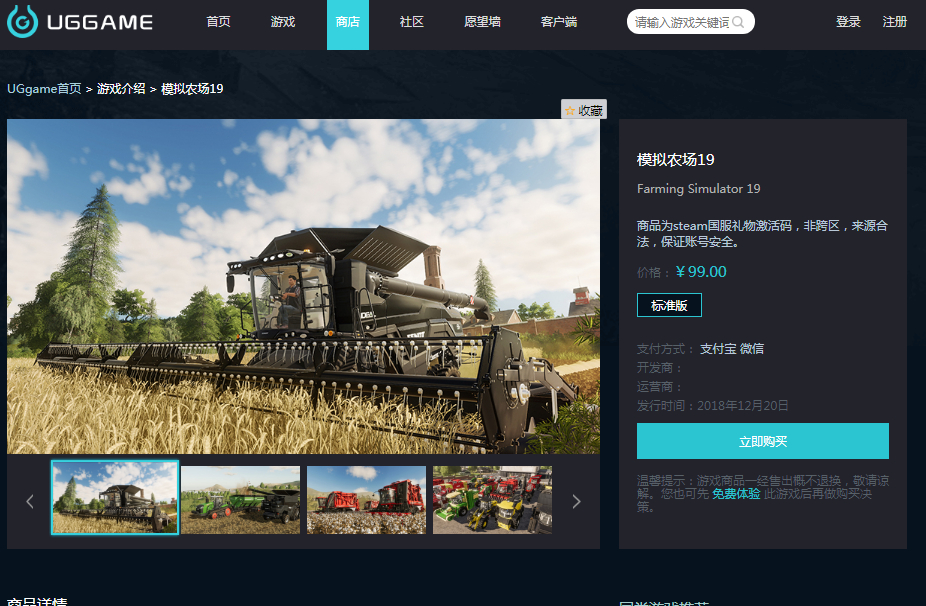The image size is (926, 606).
Task: Click the 立即购买 button
Action: [x=762, y=441]
